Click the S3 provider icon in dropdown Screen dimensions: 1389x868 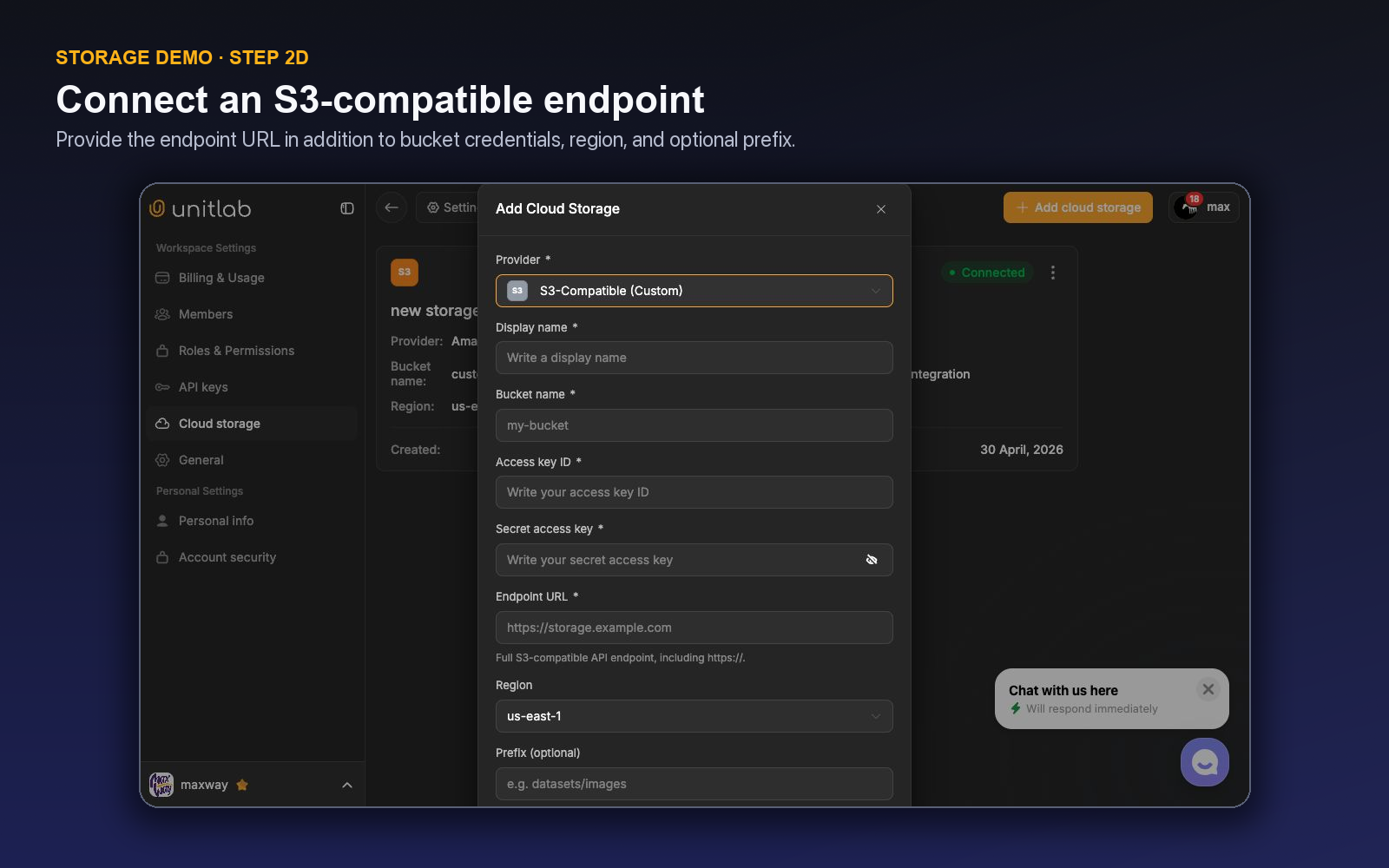point(517,291)
